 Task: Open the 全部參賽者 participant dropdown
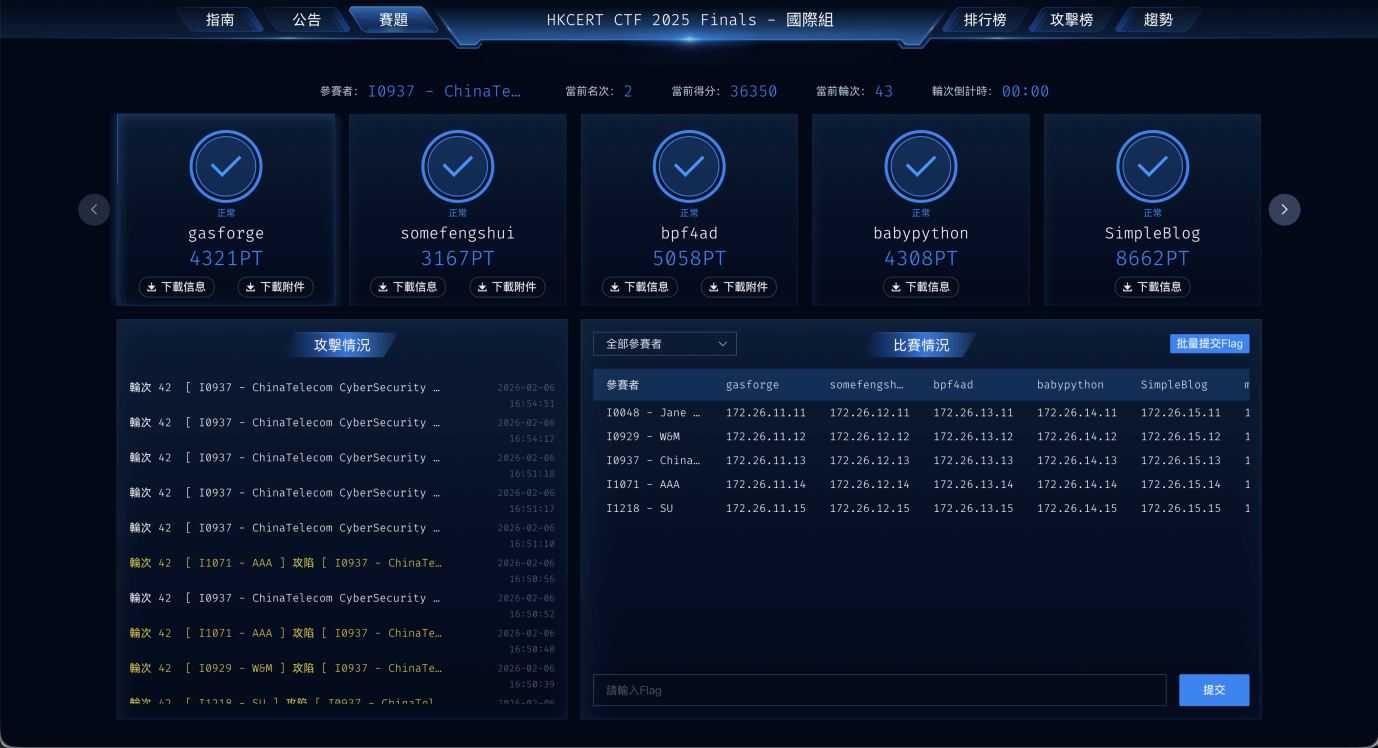click(664, 344)
